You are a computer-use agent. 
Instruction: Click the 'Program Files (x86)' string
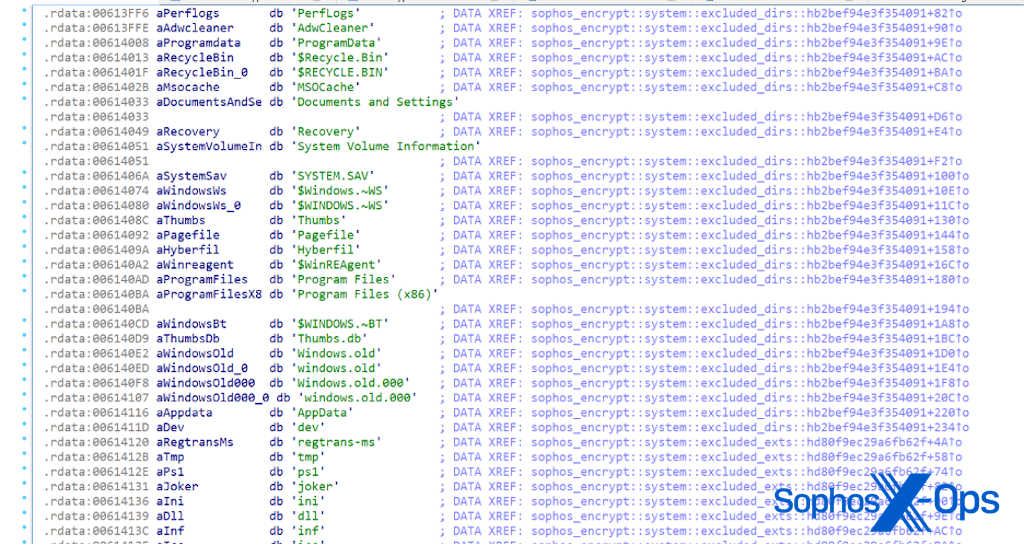click(364, 294)
